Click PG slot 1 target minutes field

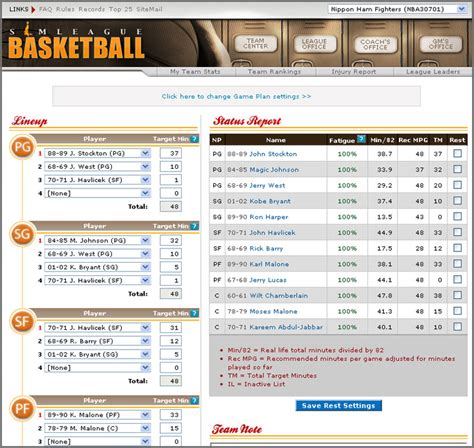(171, 153)
